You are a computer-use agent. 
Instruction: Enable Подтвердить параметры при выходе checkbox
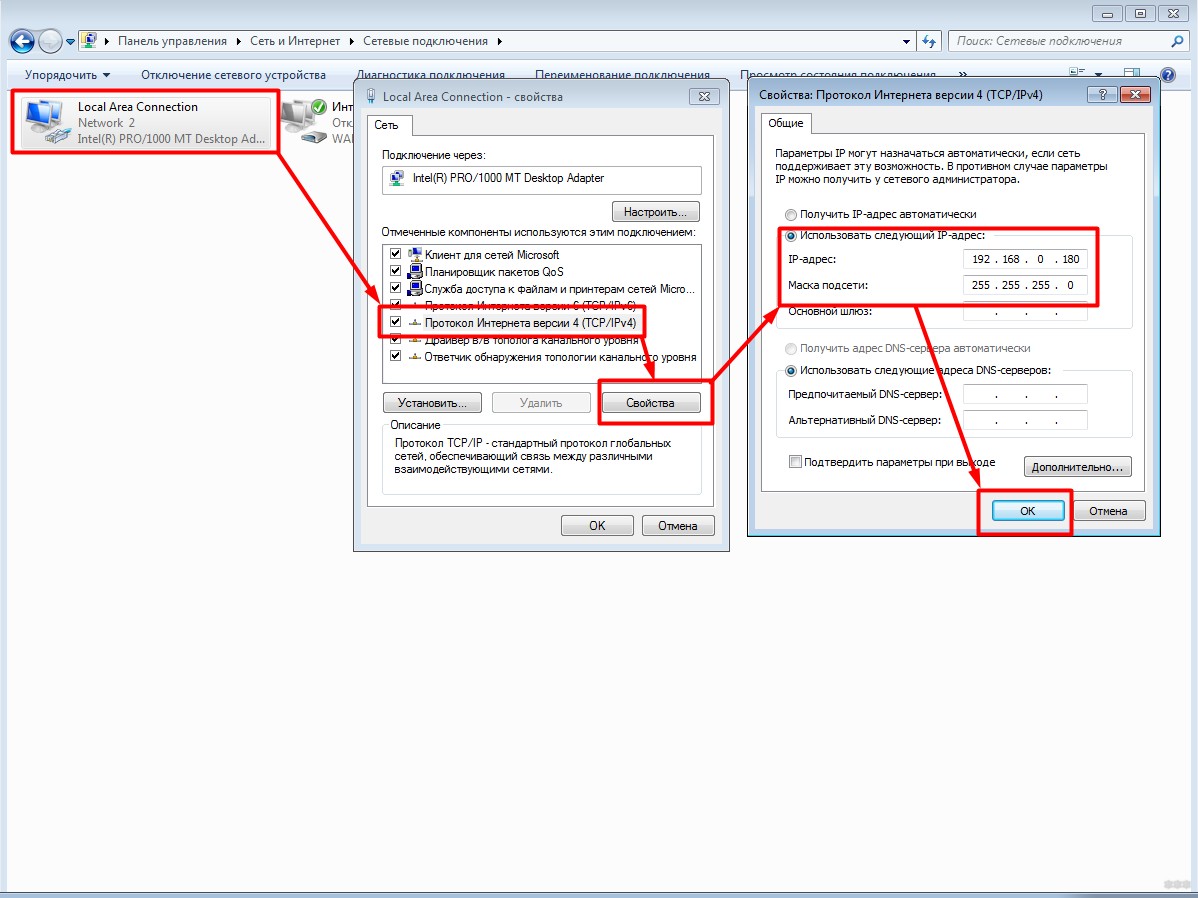pos(796,462)
